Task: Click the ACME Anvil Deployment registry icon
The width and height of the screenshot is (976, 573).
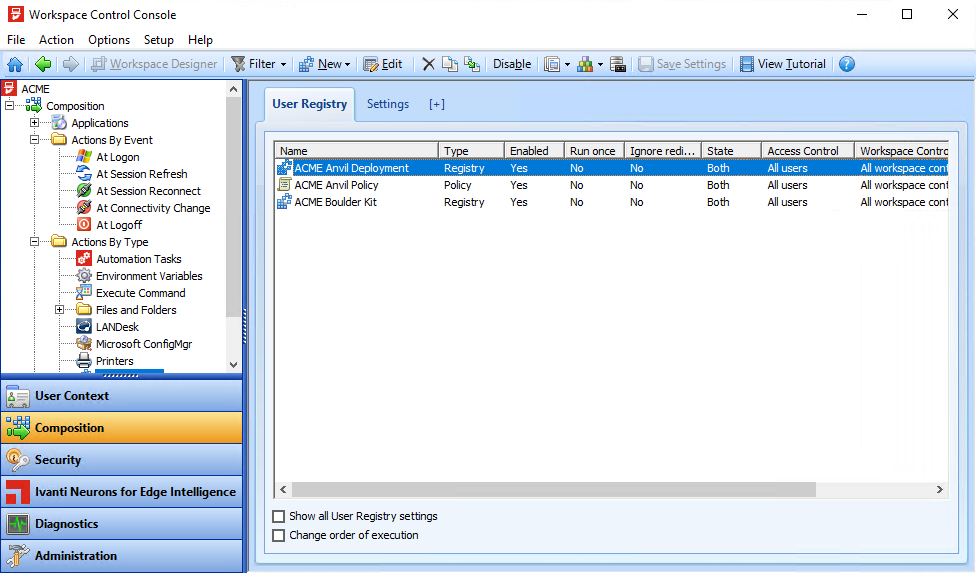Action: point(284,168)
